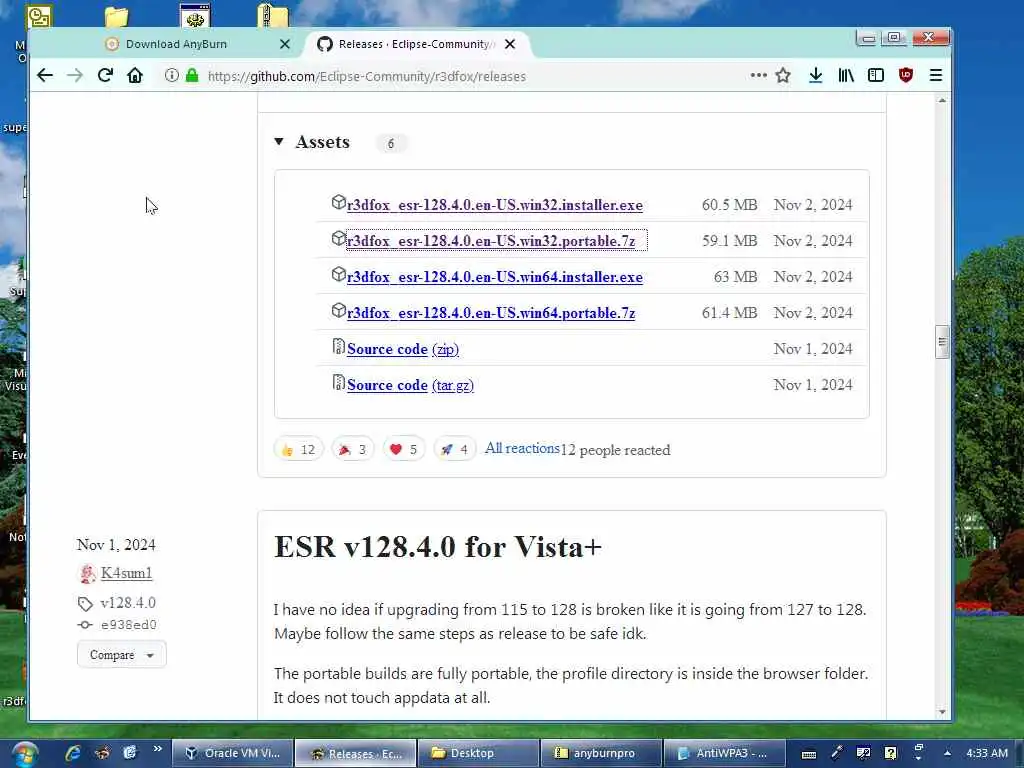Open the uBlock Origin shield icon
The width and height of the screenshot is (1024, 768).
point(906,76)
